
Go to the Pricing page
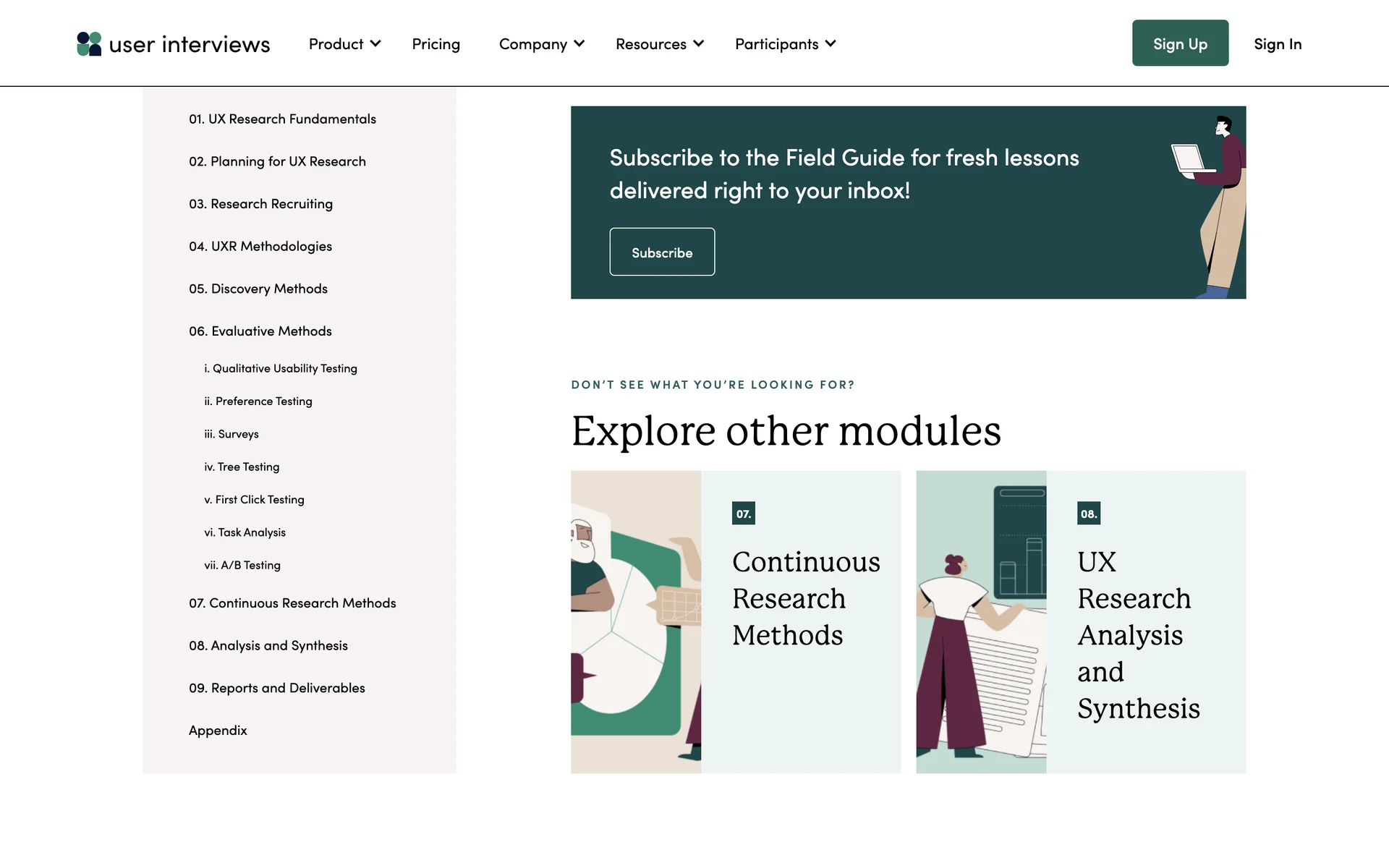point(436,44)
